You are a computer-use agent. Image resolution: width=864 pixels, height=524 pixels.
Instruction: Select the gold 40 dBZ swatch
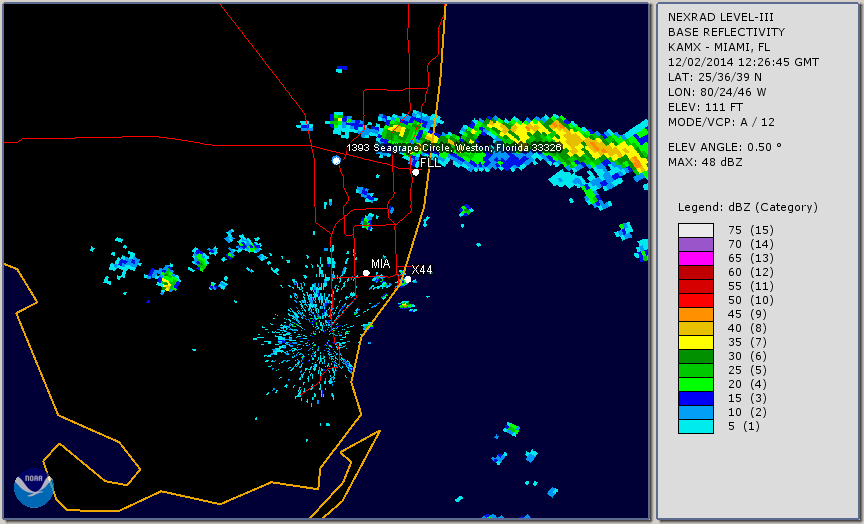point(696,328)
